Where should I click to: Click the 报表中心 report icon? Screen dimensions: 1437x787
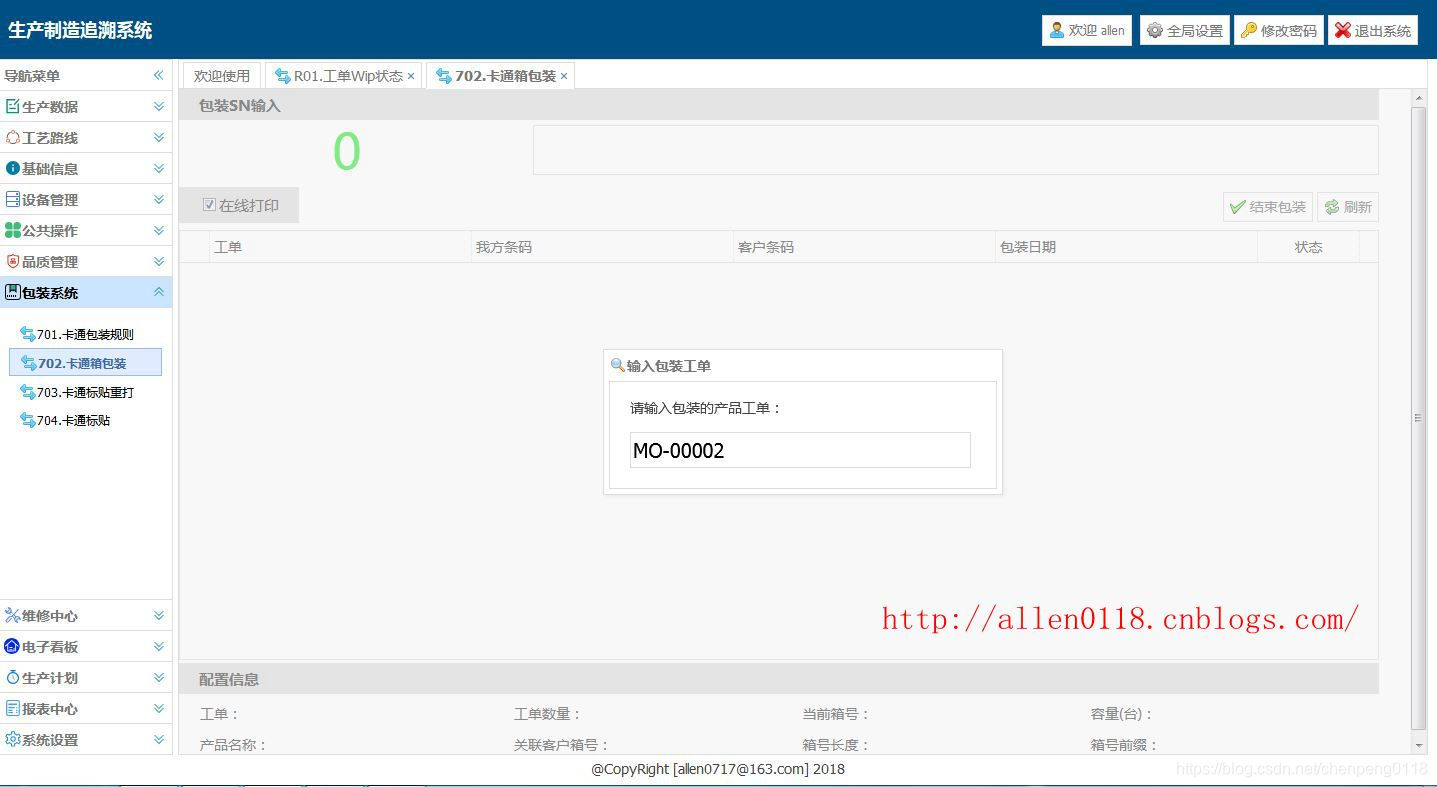point(13,708)
